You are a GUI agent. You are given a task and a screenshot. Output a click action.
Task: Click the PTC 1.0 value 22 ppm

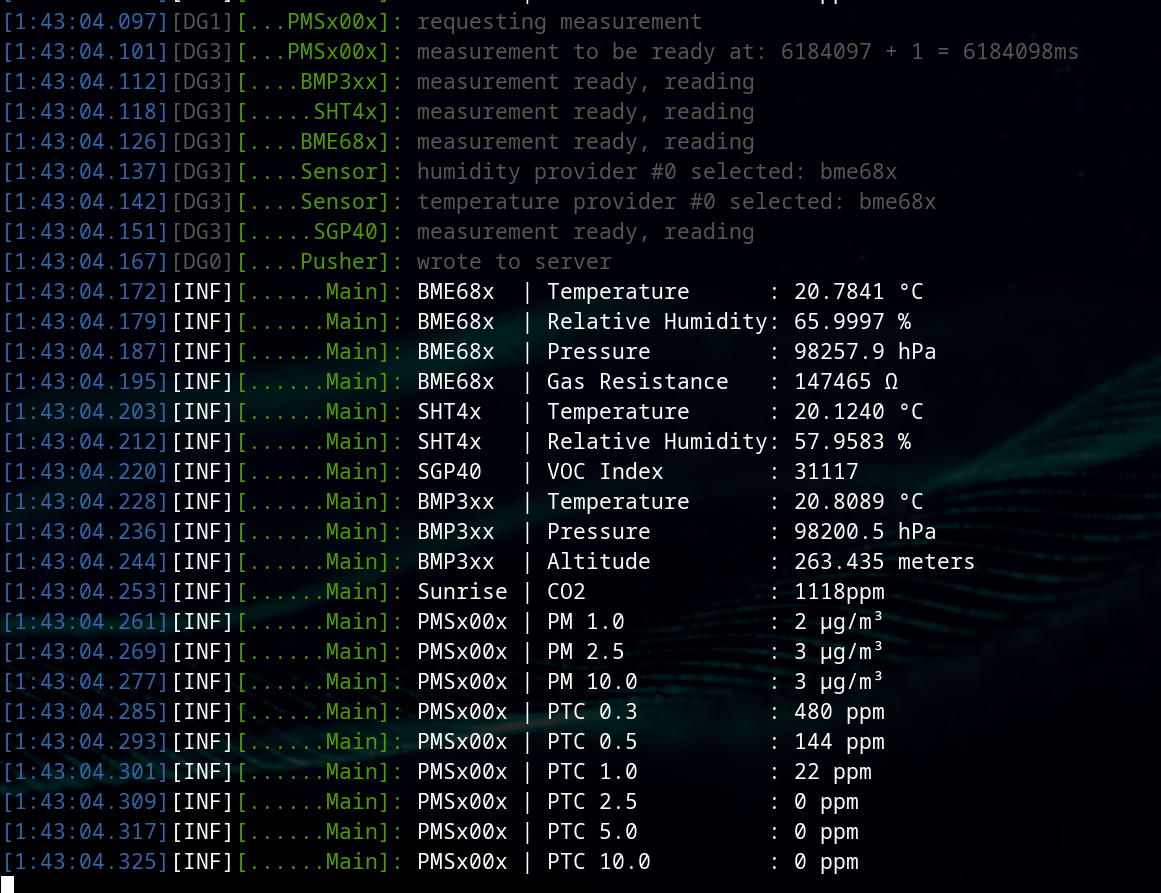coord(833,772)
